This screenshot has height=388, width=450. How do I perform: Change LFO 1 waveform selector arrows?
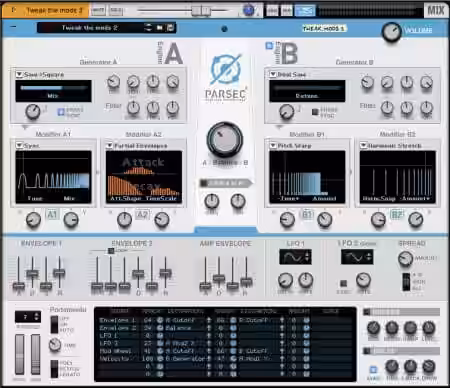pyautogui.click(x=307, y=257)
